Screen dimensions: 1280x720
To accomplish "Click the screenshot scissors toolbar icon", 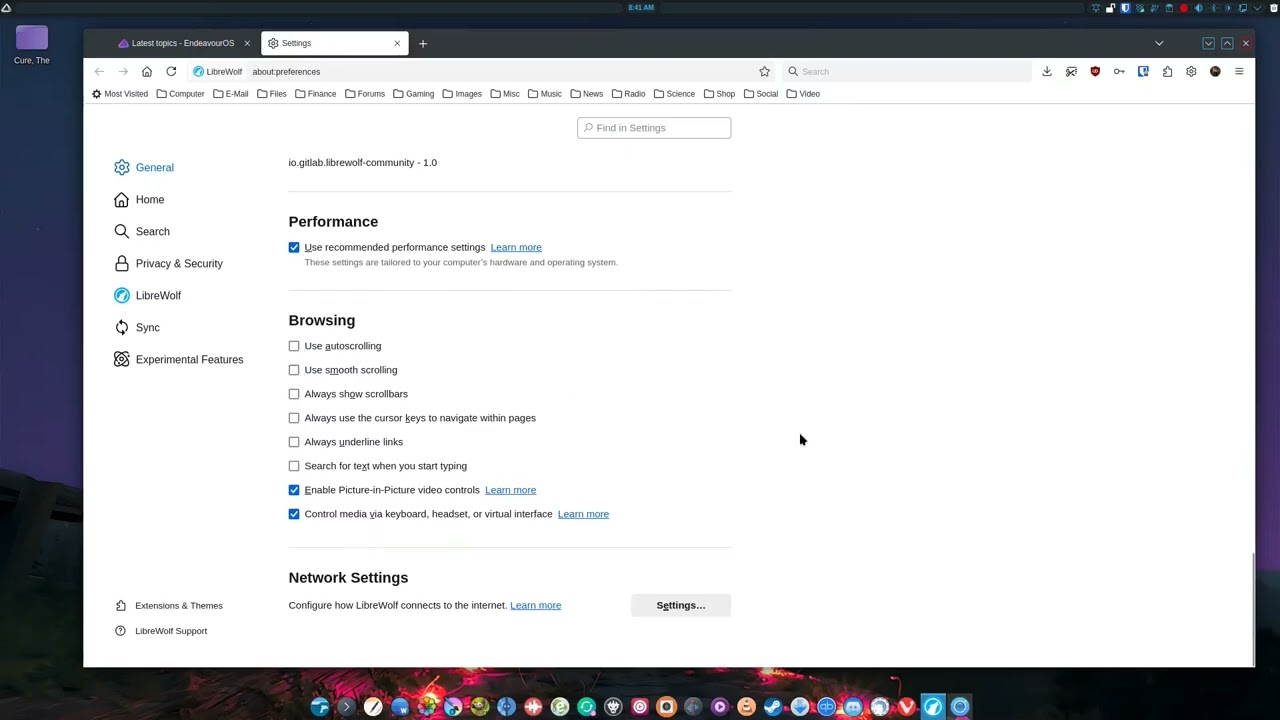I will 1071,71.
